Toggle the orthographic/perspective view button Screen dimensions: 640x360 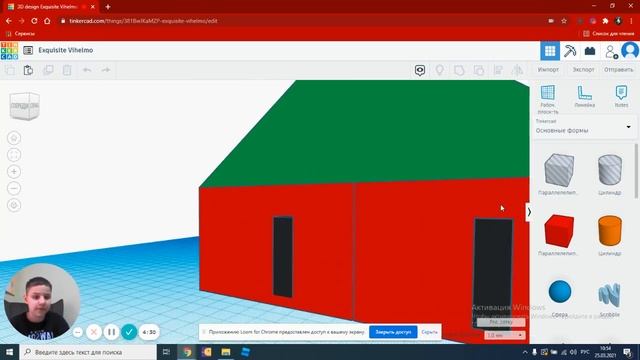[x=14, y=205]
